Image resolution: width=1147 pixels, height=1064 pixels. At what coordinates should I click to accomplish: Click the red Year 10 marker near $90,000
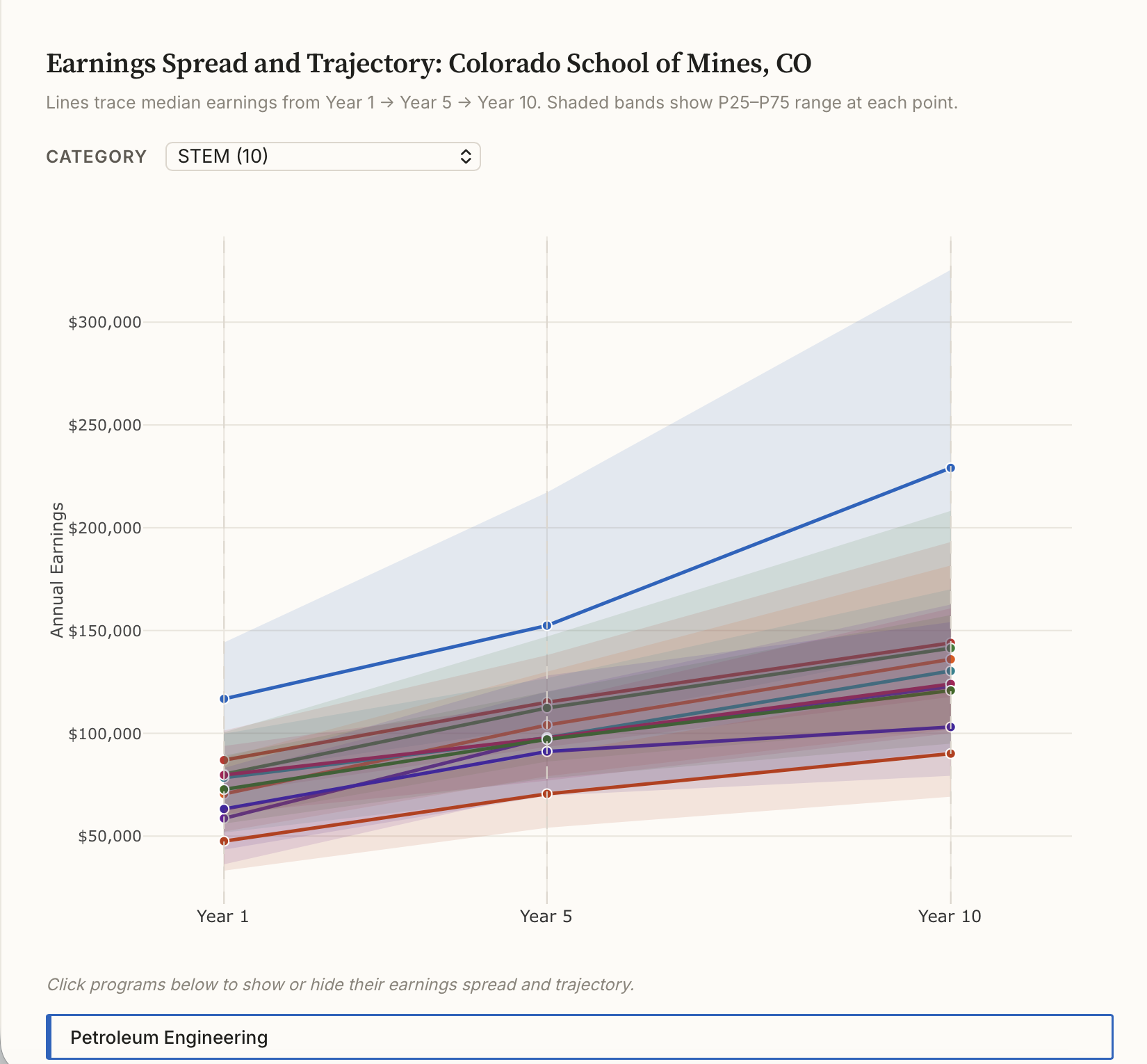950,753
